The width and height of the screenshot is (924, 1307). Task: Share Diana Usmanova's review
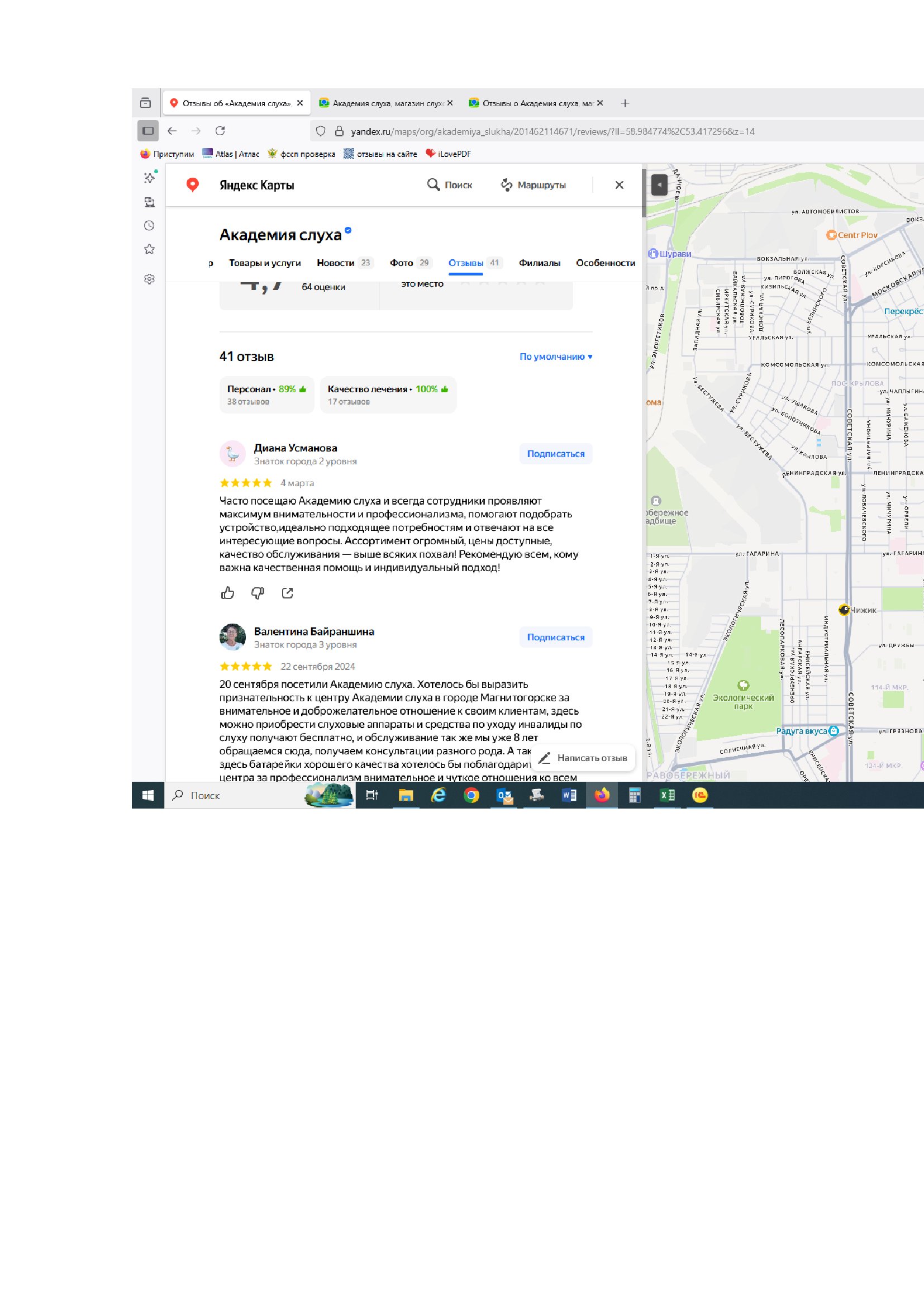pyautogui.click(x=287, y=593)
